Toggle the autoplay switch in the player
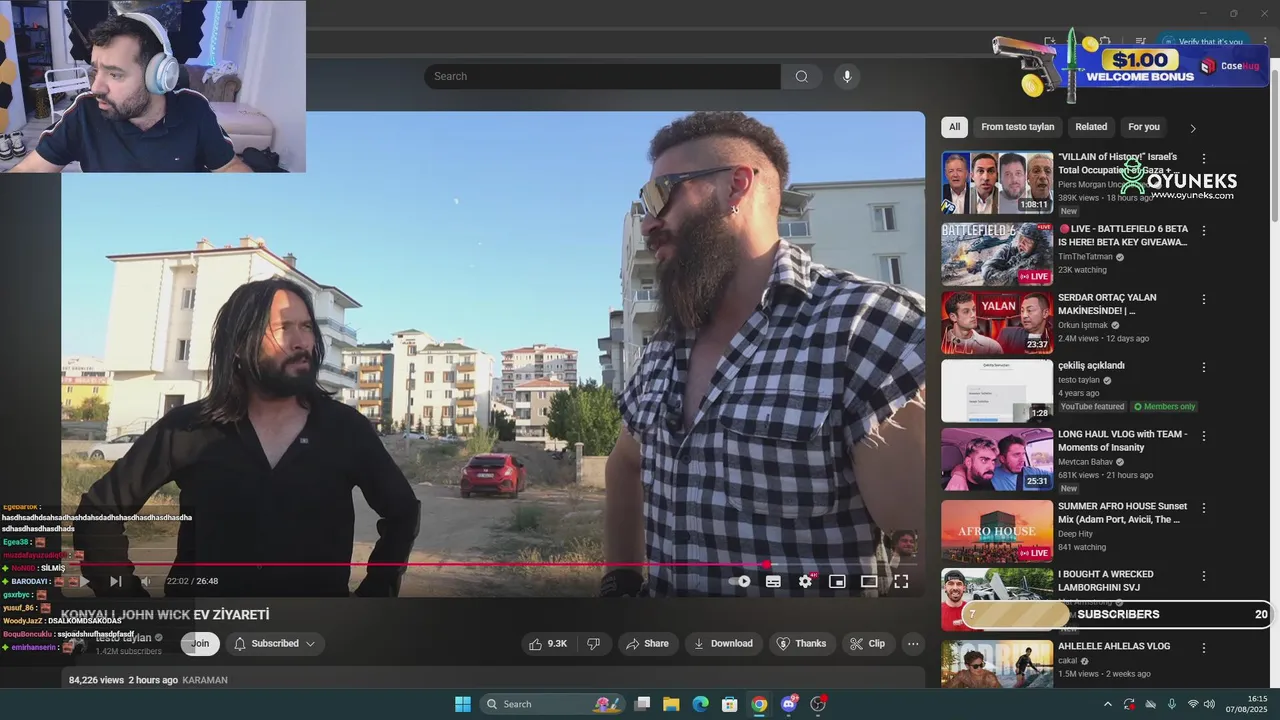This screenshot has height=720, width=1280. point(740,581)
